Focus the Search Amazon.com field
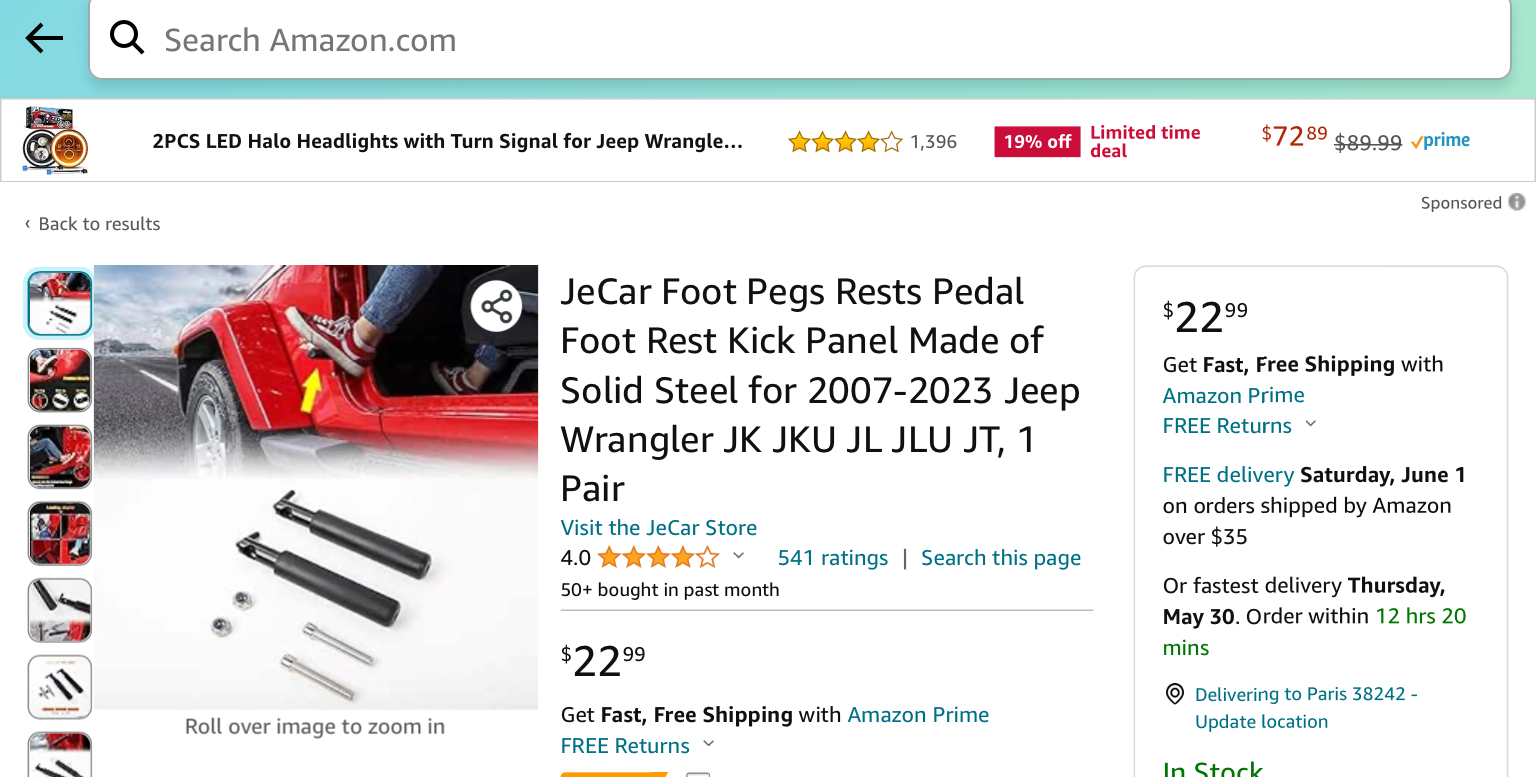Screen dimensions: 1536x777 click(800, 40)
